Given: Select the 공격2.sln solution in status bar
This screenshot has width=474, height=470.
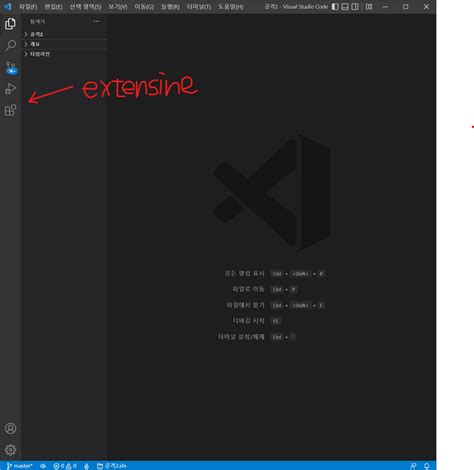Looking at the screenshot, I should click(x=112, y=466).
